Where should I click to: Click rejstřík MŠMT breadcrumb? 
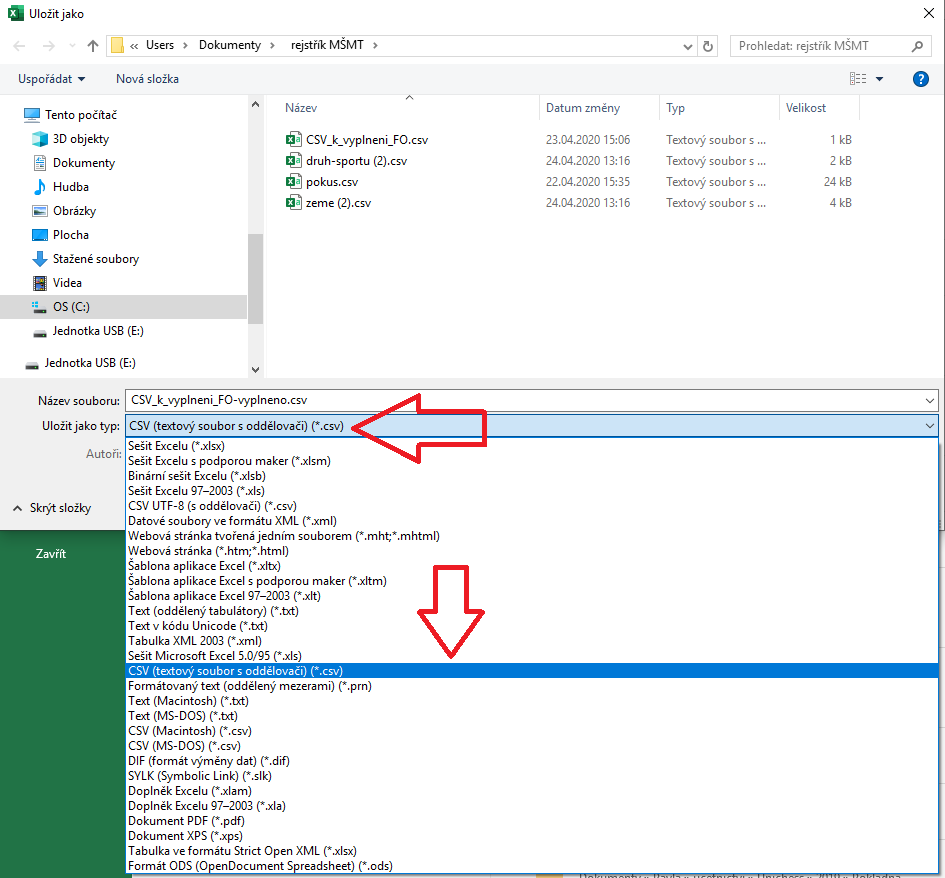(x=327, y=45)
